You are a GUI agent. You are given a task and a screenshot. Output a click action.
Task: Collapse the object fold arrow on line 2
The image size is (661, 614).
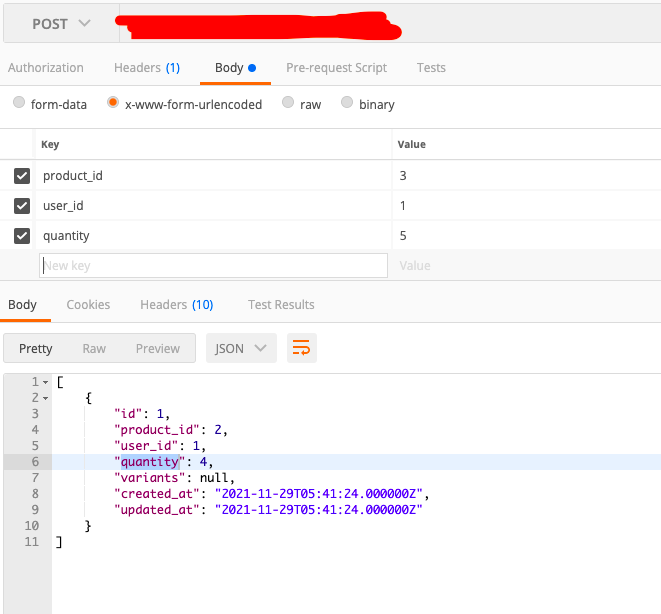click(46, 399)
